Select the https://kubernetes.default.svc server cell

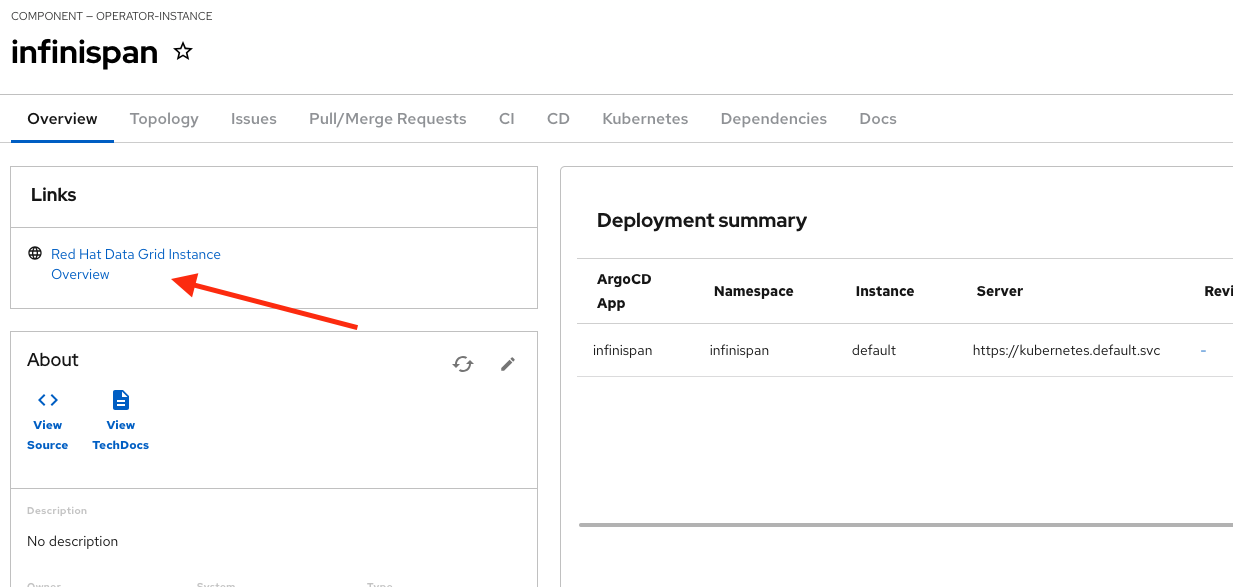tap(1066, 351)
